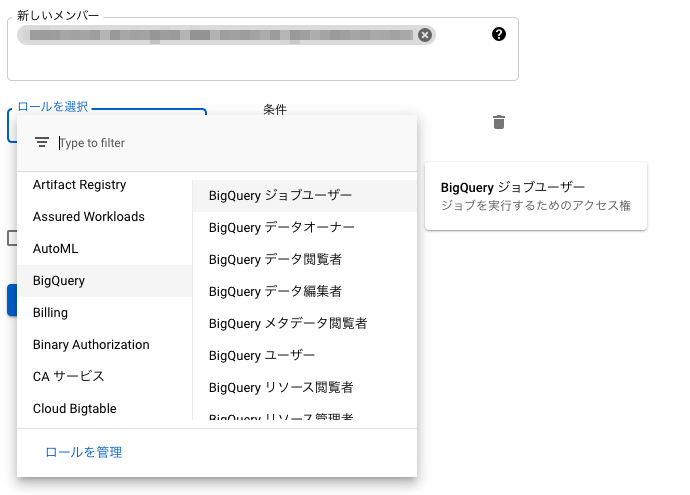Select the BigQuery category
The image size is (690, 495).
105,281
